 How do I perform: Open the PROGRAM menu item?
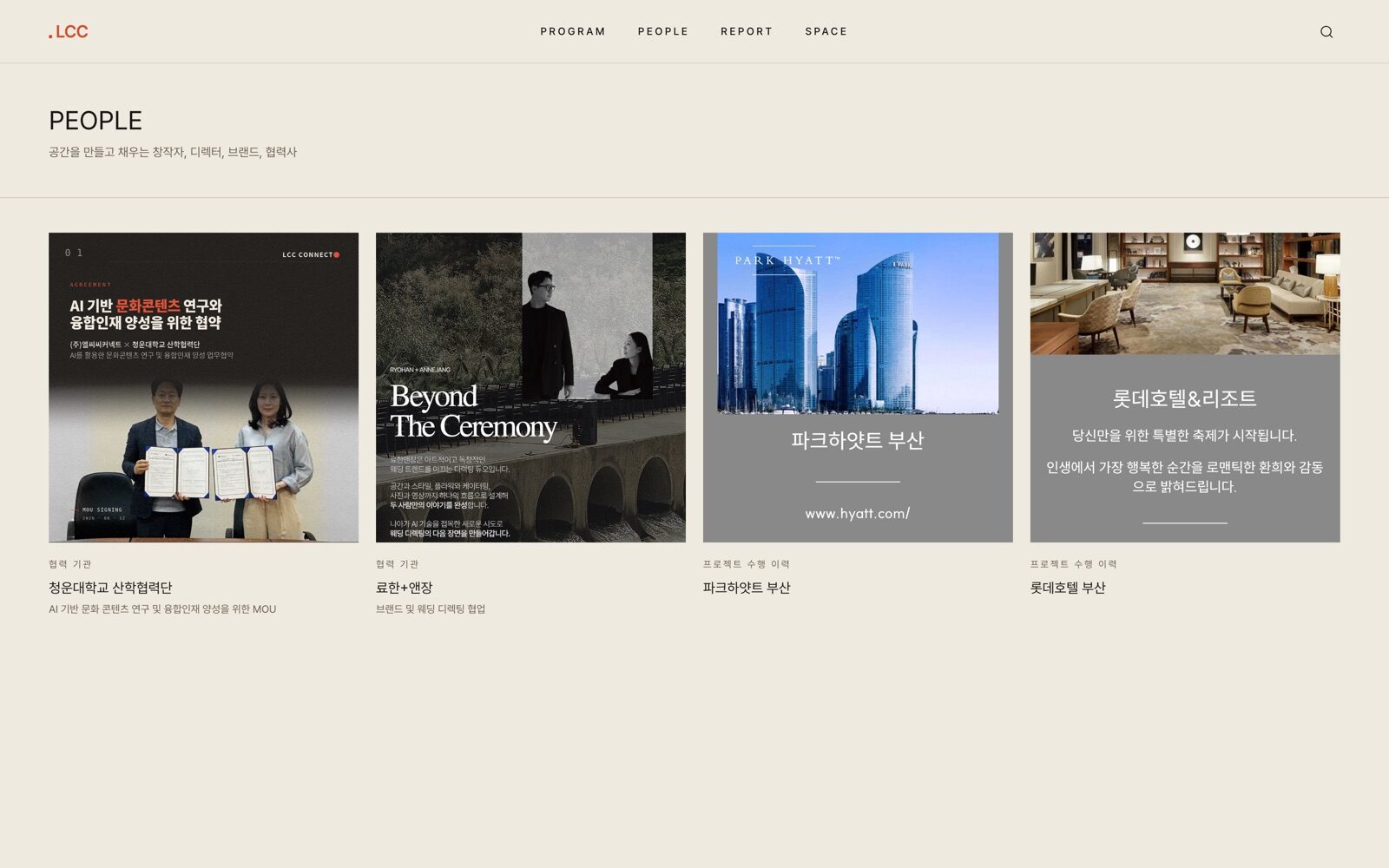click(573, 31)
